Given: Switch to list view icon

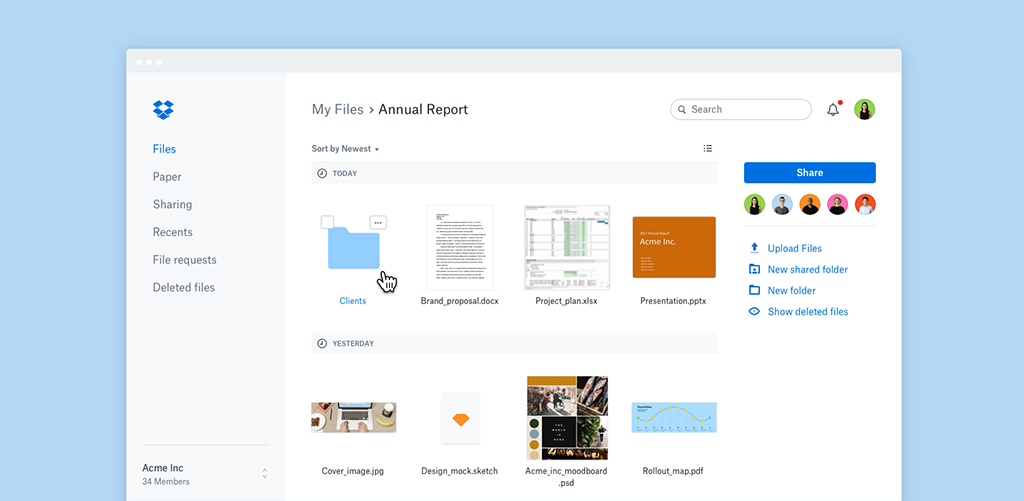Looking at the screenshot, I should (708, 149).
